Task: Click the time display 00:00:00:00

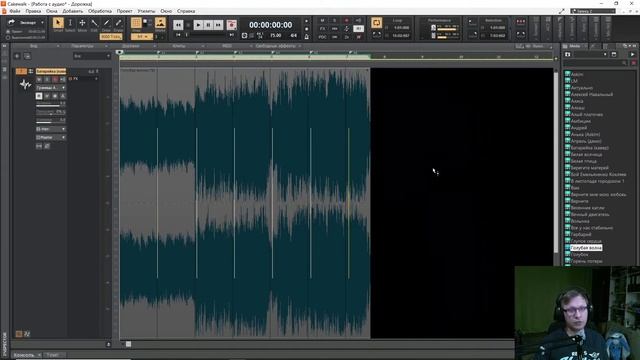Action: click(270, 25)
